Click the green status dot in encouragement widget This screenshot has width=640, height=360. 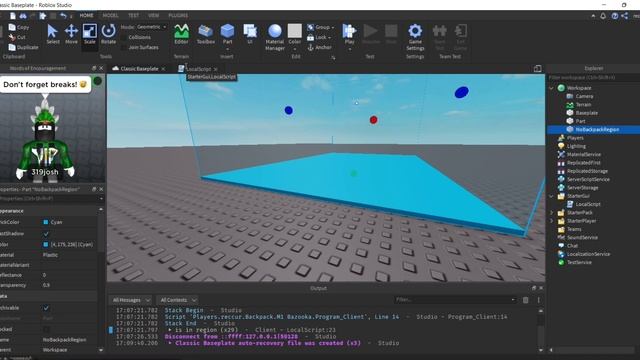tap(97, 81)
